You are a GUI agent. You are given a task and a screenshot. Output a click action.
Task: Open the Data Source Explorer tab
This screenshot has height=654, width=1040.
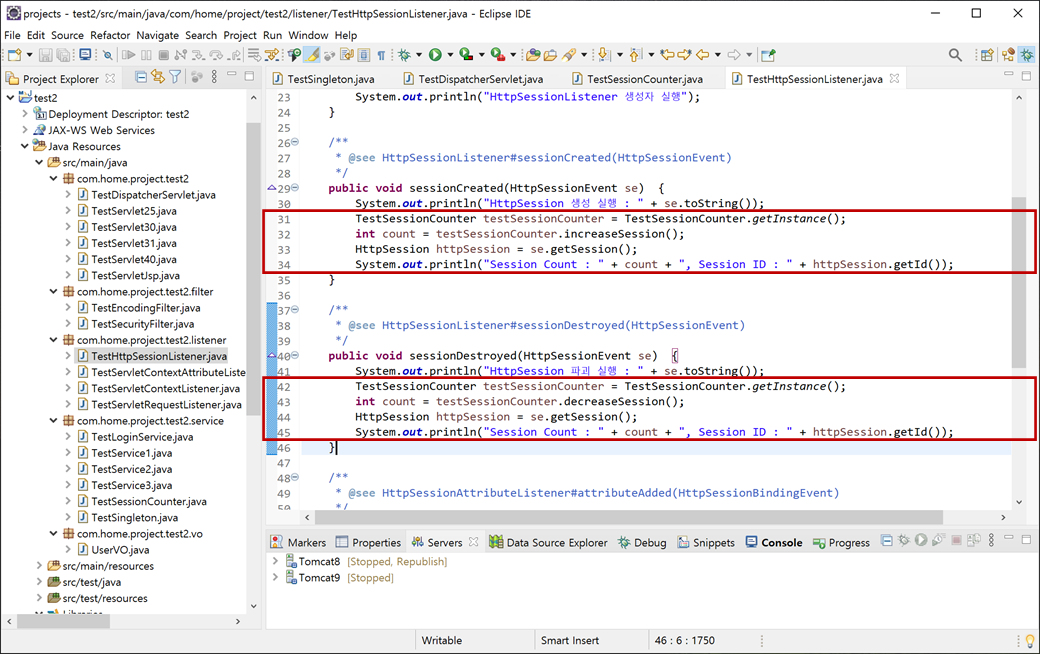[549, 543]
